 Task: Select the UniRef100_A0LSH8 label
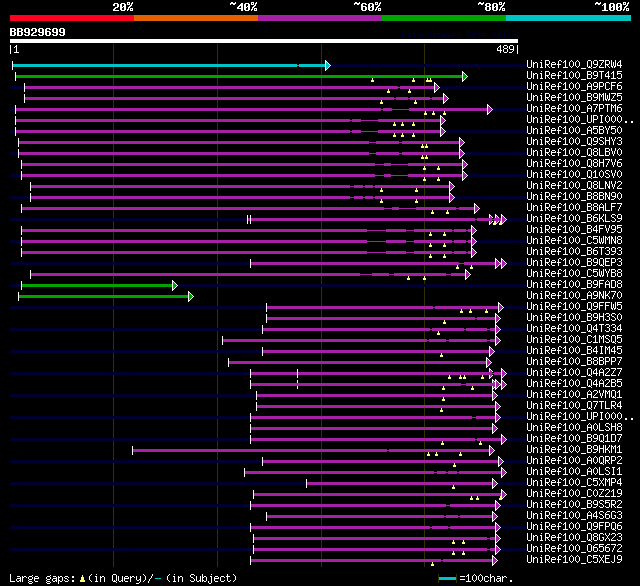point(574,428)
